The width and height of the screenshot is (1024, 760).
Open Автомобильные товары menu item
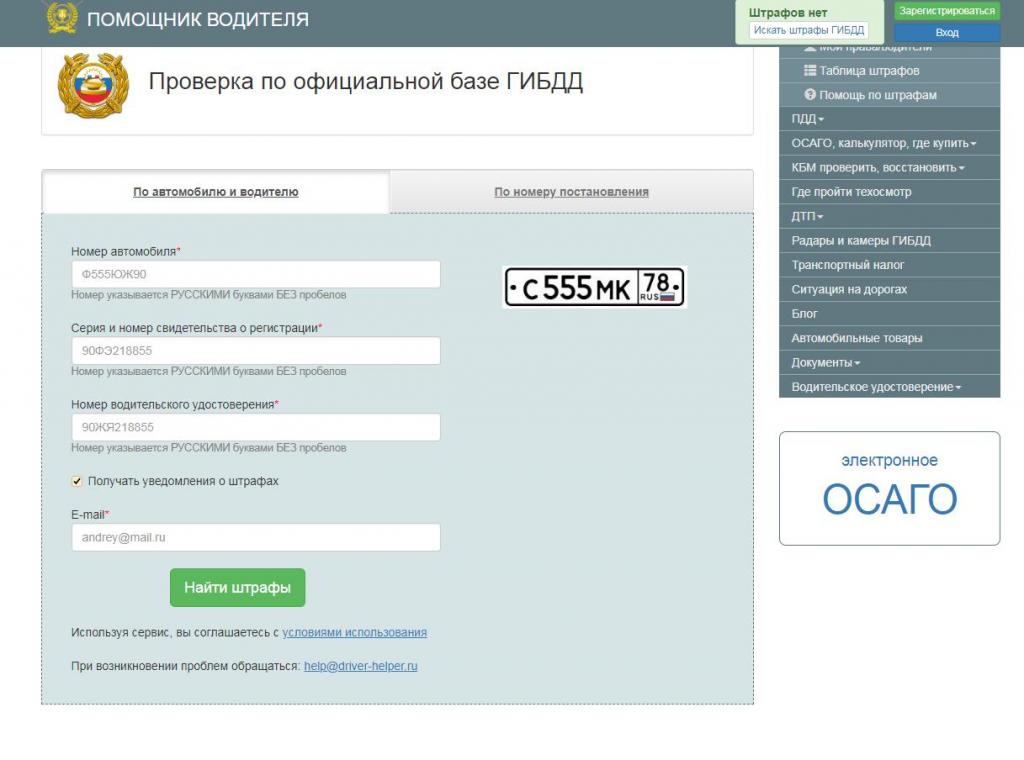(x=889, y=338)
